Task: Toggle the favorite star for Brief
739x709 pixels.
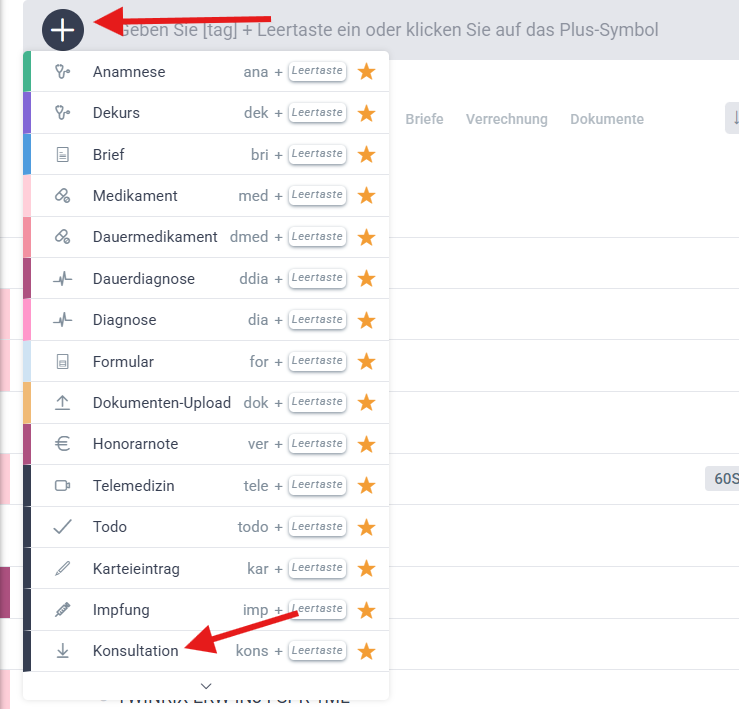Action: (367, 155)
